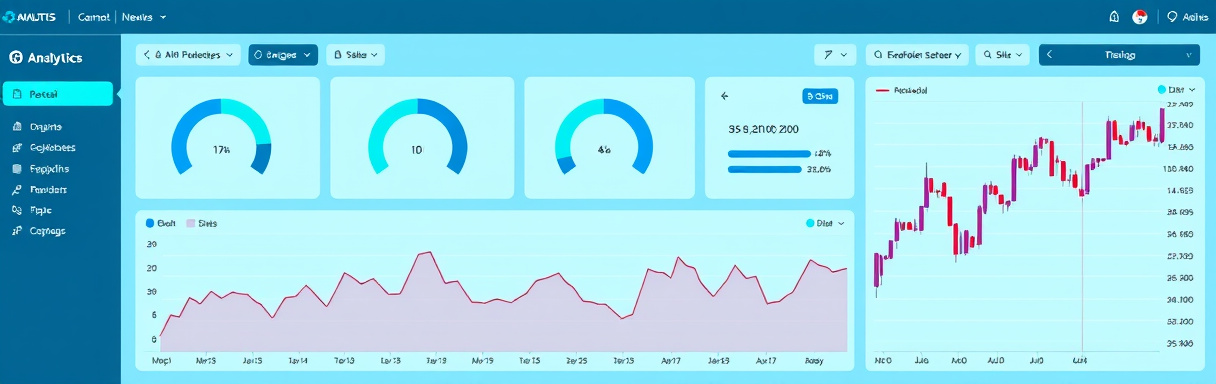Open the area chart 'Dliat' dropdown chevron
The image size is (1216, 384).
click(x=841, y=224)
